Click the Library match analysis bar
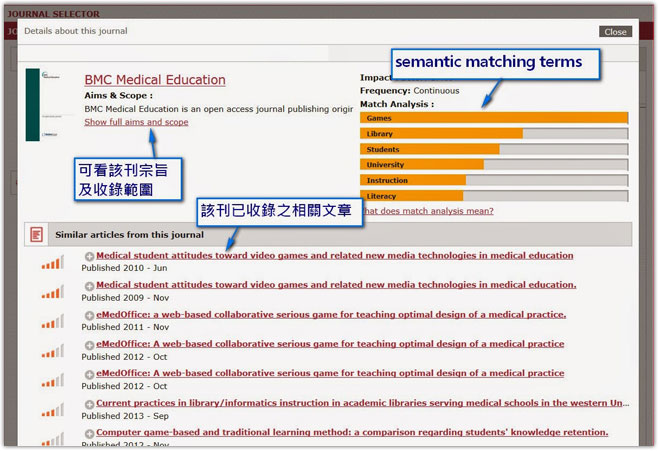 click(494, 134)
